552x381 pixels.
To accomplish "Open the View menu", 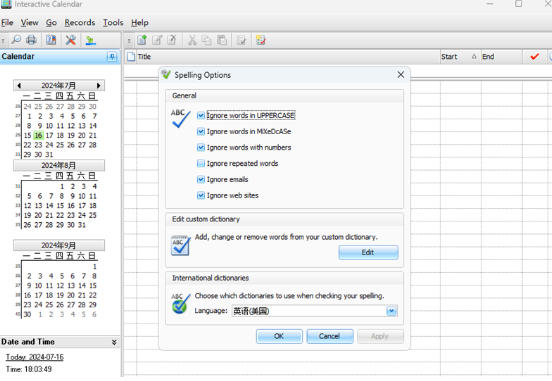I will point(29,23).
